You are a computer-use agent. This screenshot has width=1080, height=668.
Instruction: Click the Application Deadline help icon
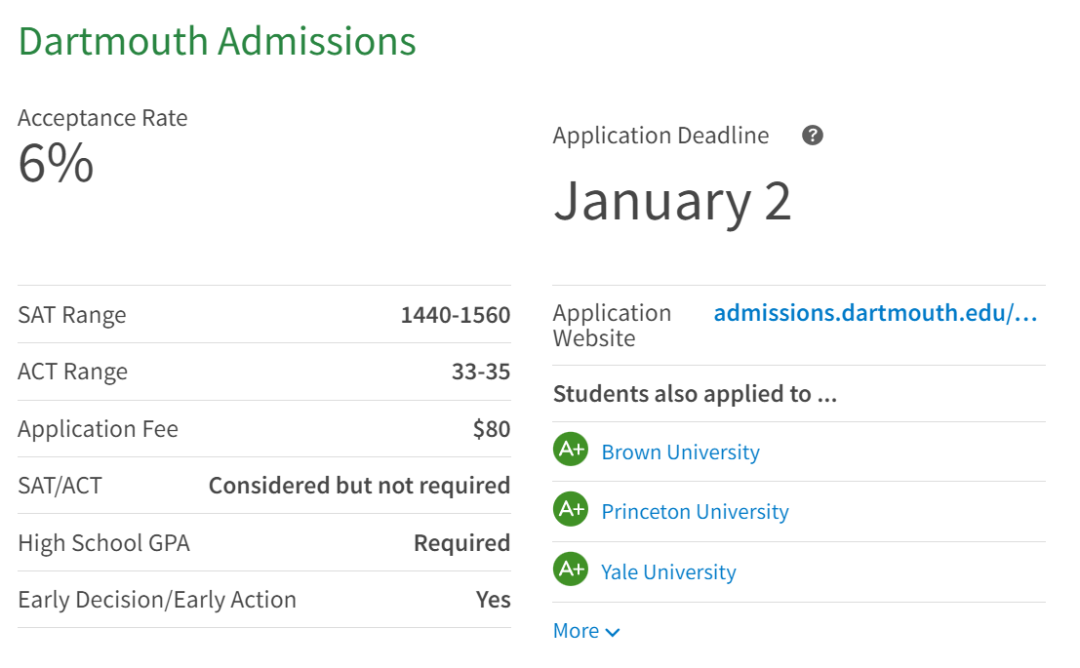coord(813,136)
